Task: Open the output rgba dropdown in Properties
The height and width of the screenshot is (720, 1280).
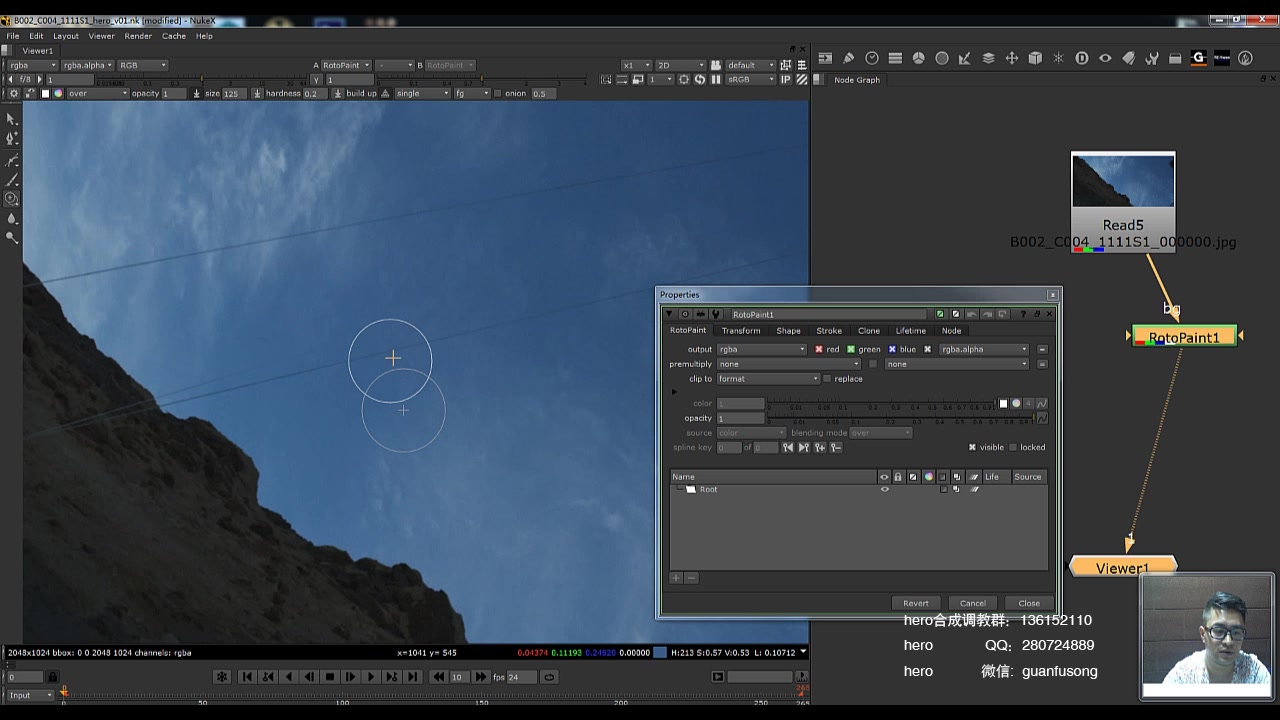Action: click(761, 350)
